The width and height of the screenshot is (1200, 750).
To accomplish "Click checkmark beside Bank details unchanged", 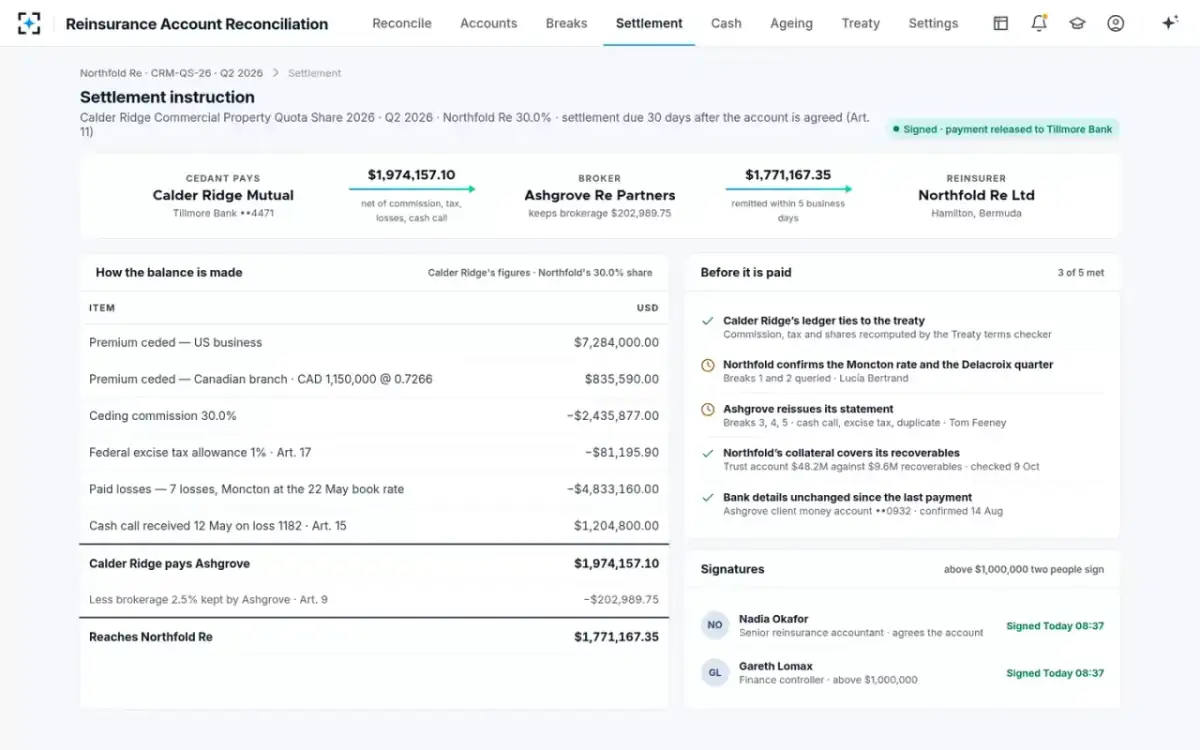I will 708,497.
